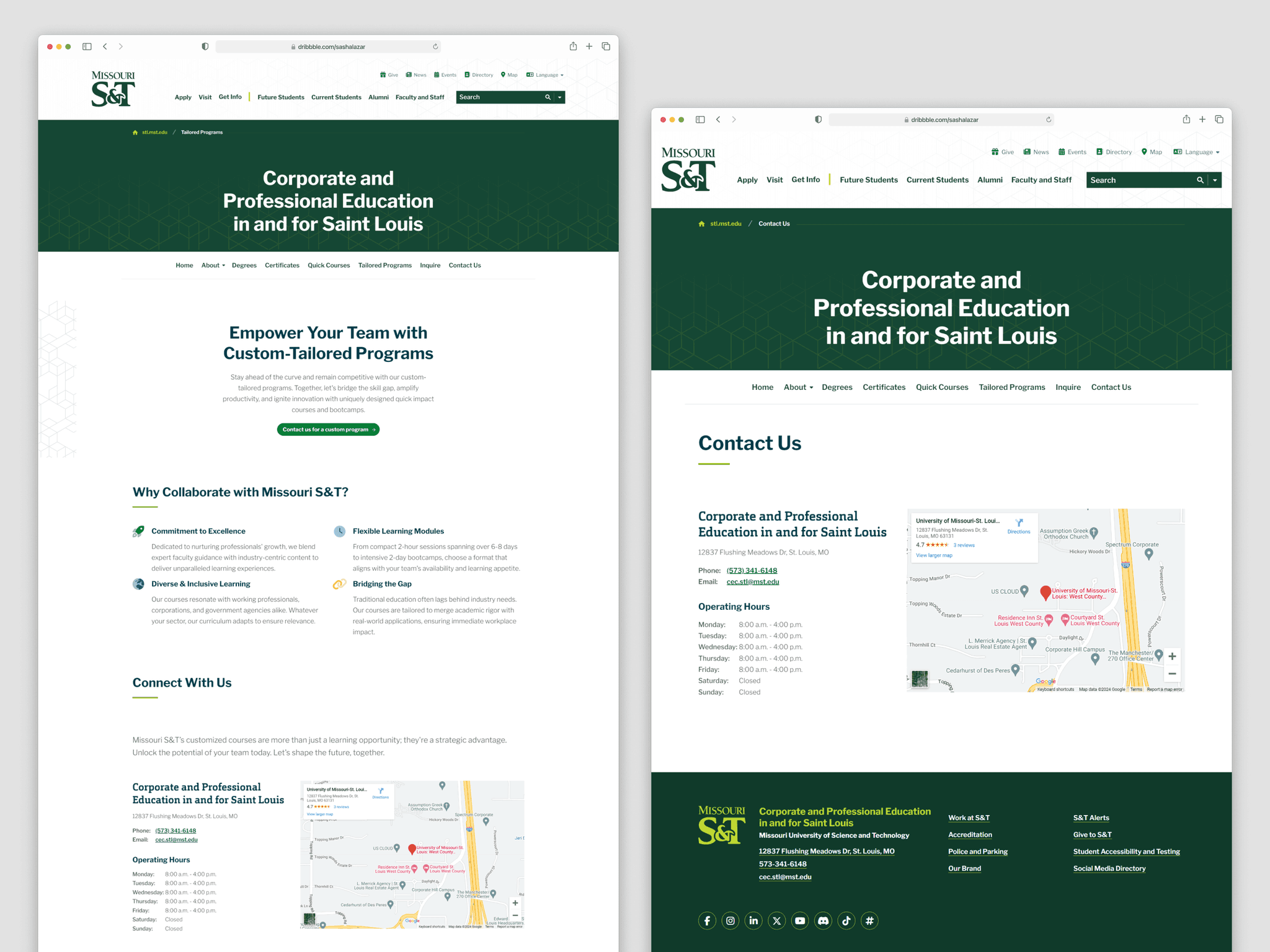Click the phone number 573-341-6148 link
Screen dimensions: 1270x952
click(752, 570)
